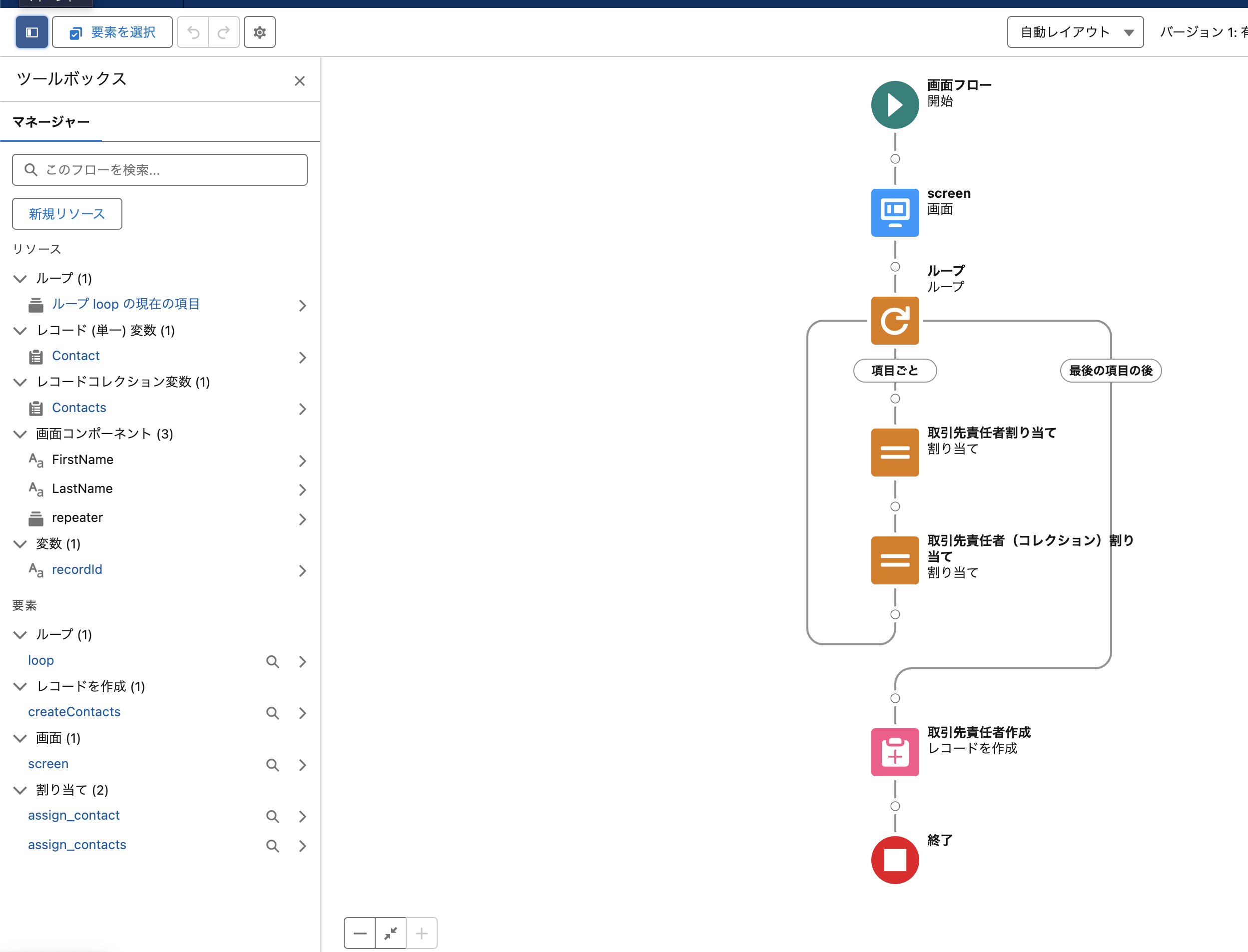Collapse the 割り当て (2) elements section
This screenshot has width=1248, height=952.
(x=20, y=790)
